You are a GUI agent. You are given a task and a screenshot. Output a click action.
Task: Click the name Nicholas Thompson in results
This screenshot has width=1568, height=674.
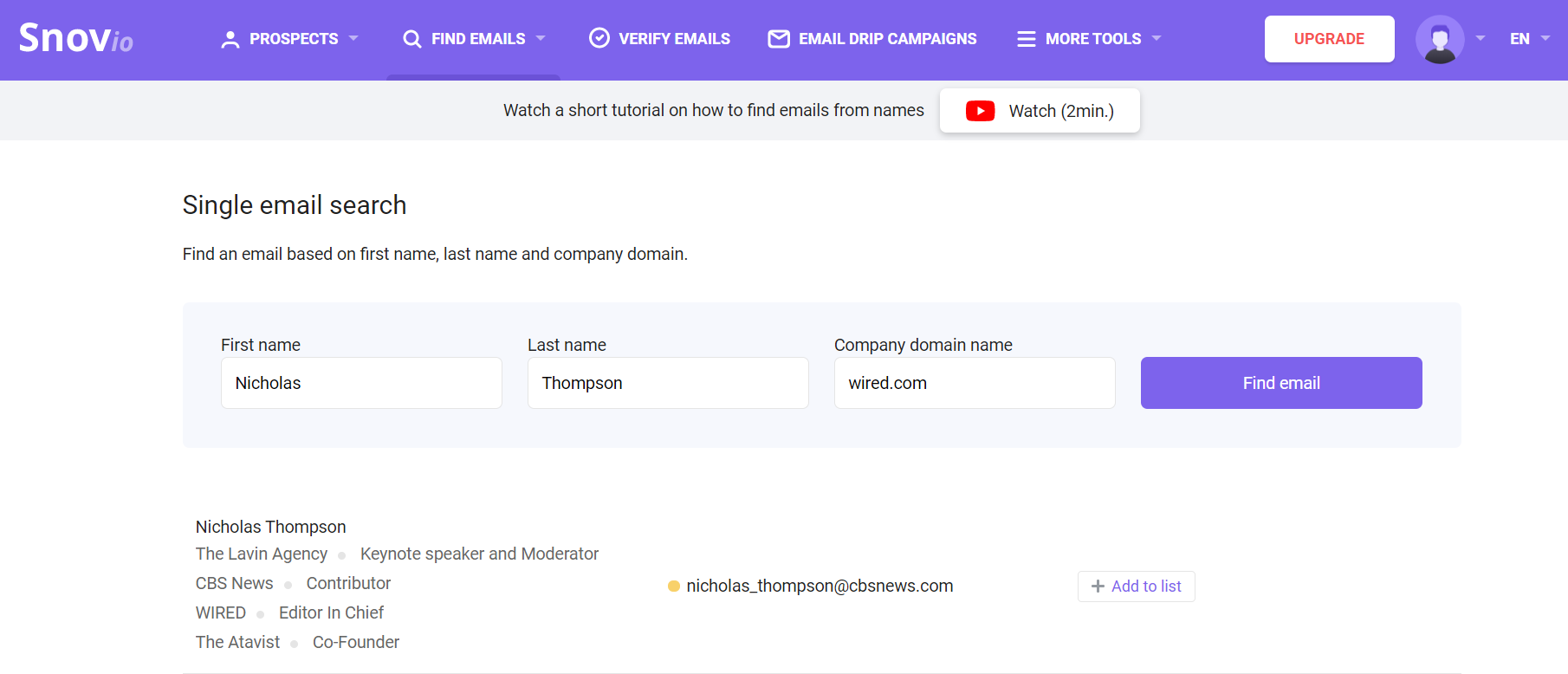pos(270,527)
